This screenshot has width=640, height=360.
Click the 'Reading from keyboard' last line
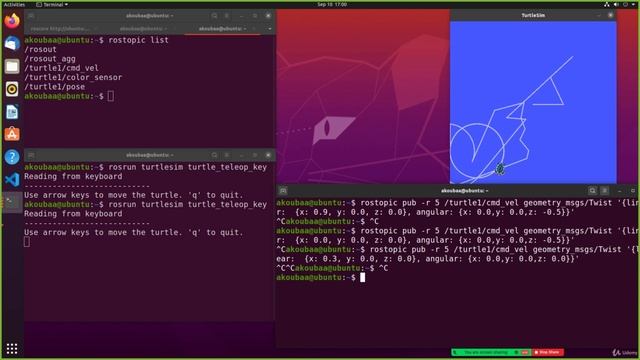pos(73,214)
